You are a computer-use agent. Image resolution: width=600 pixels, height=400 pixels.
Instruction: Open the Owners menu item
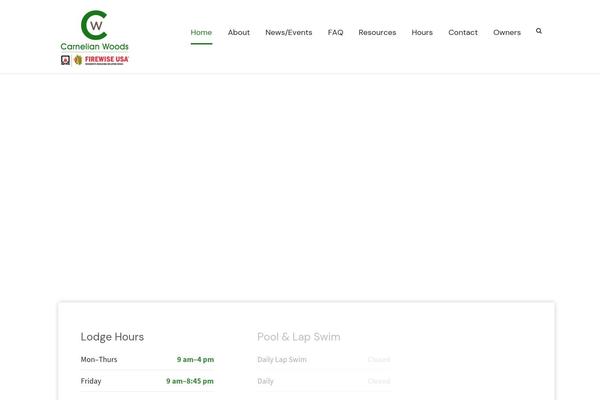click(507, 33)
